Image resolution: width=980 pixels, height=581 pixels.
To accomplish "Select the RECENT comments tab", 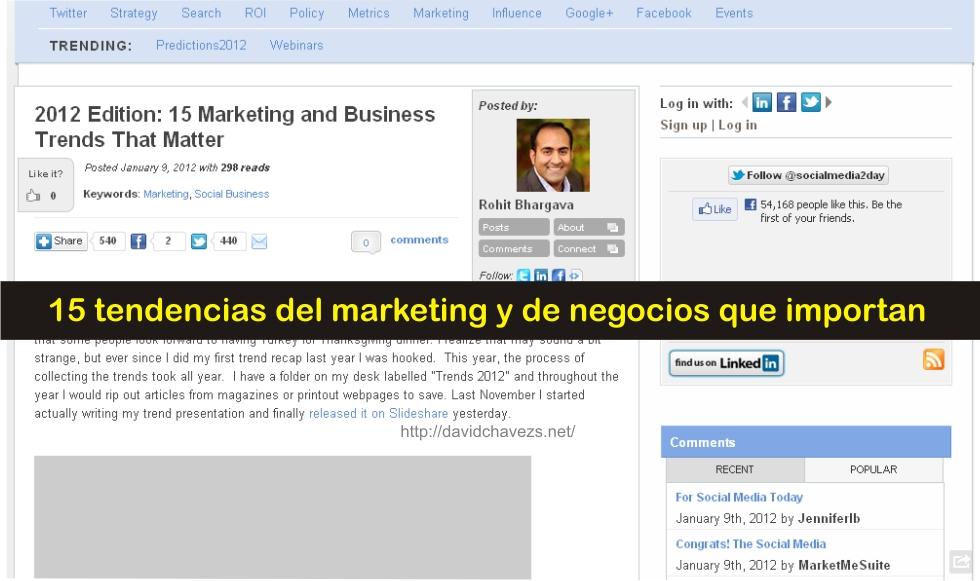I will (734, 469).
